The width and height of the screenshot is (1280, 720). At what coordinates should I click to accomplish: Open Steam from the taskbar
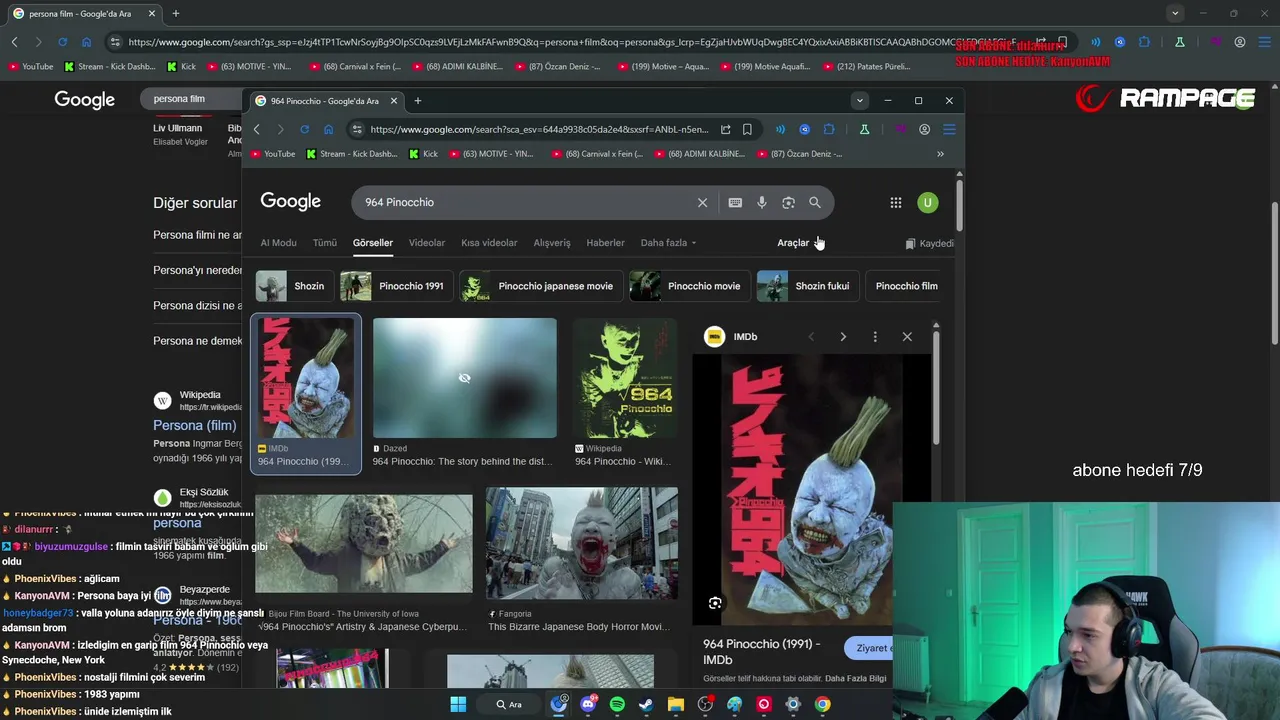[x=646, y=704]
